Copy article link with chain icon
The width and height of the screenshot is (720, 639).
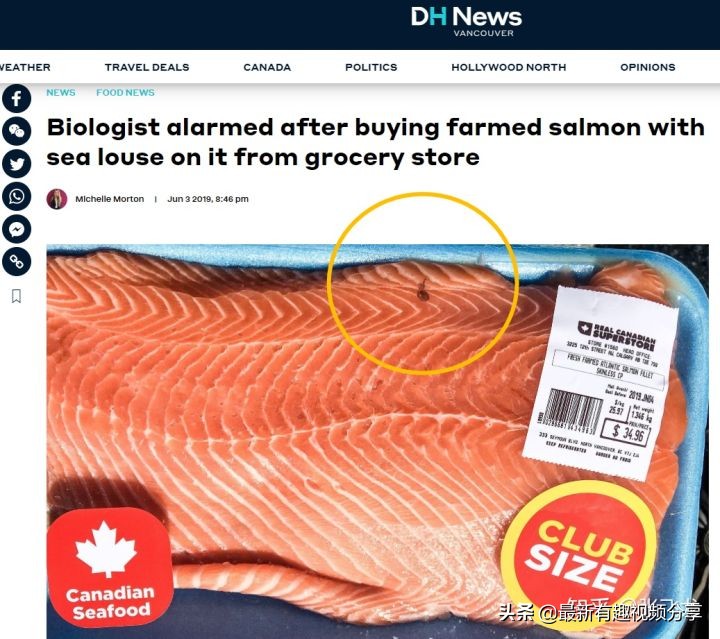[x=17, y=262]
